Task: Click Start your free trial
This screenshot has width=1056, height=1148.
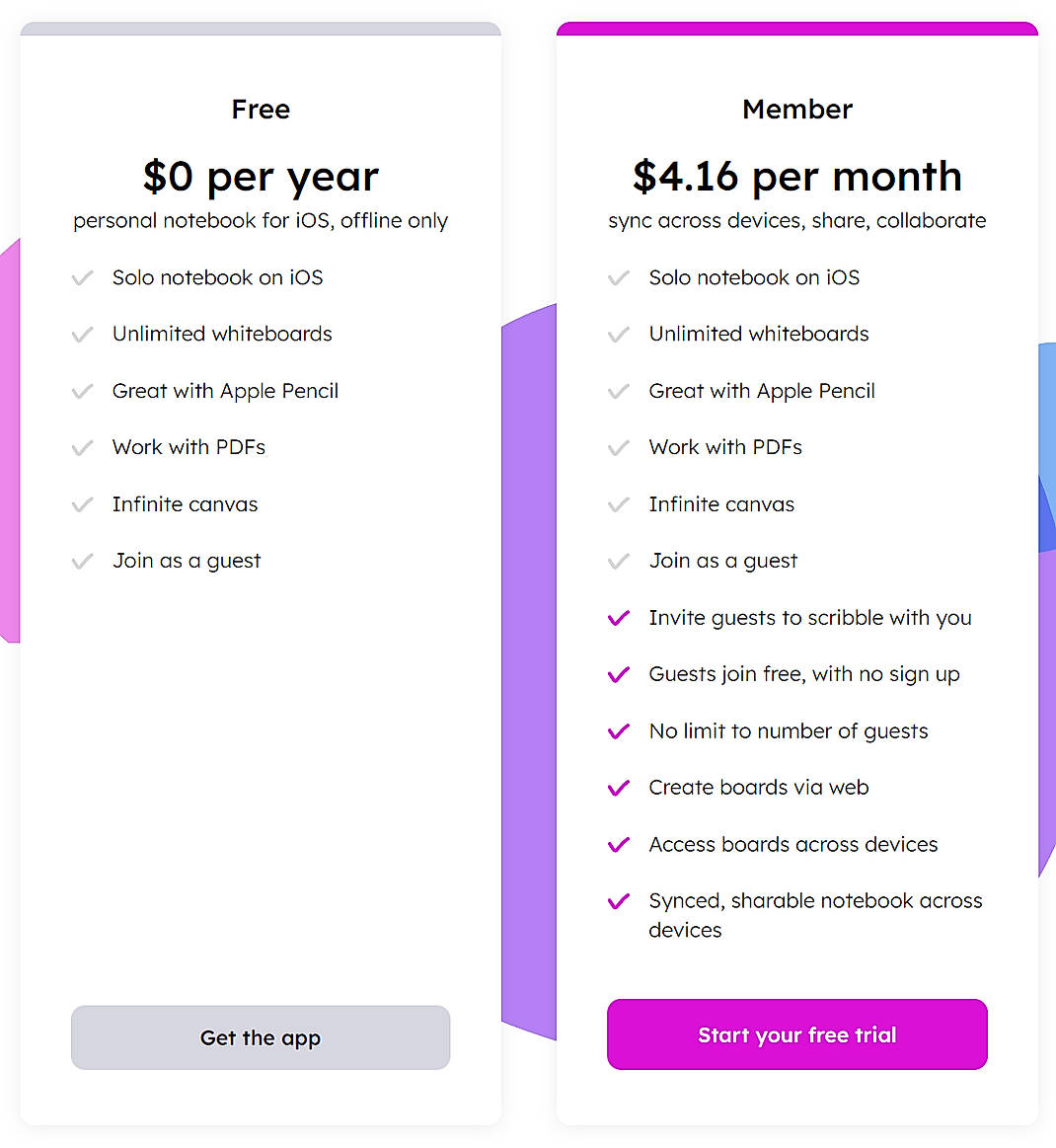Action: (795, 1034)
